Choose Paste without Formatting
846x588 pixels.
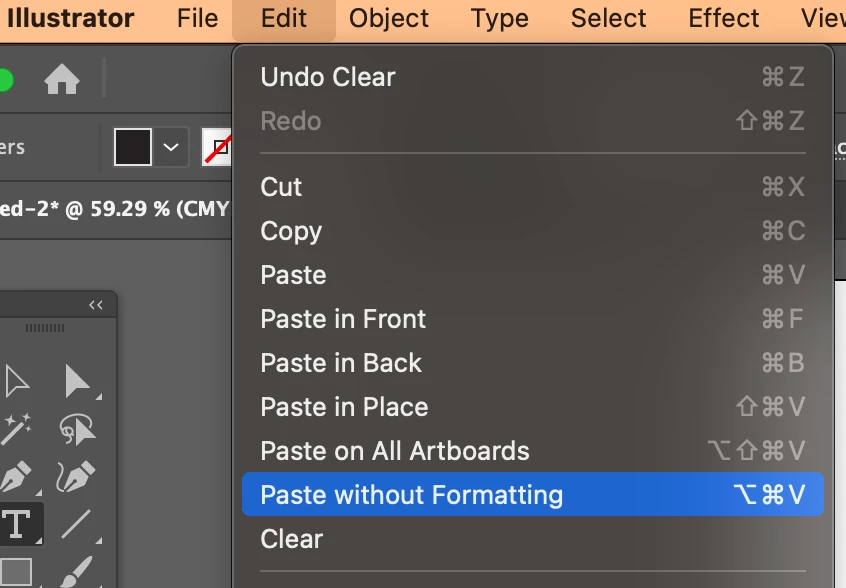411,495
